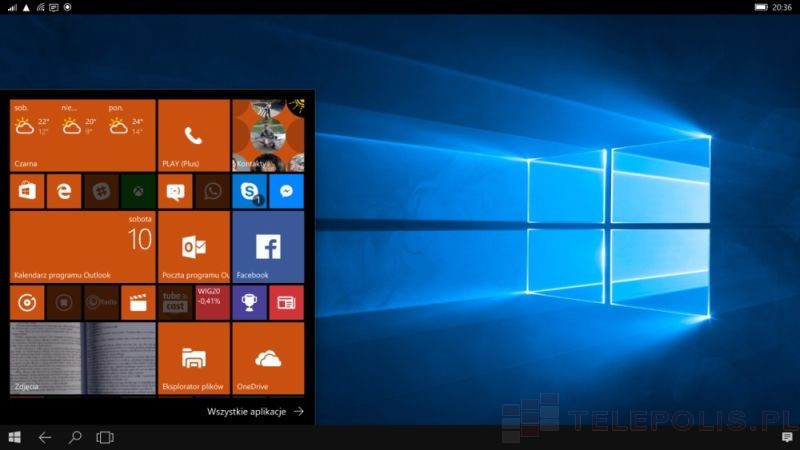Click the Wi-Fi status icon
The width and height of the screenshot is (800, 450).
[x=40, y=7]
